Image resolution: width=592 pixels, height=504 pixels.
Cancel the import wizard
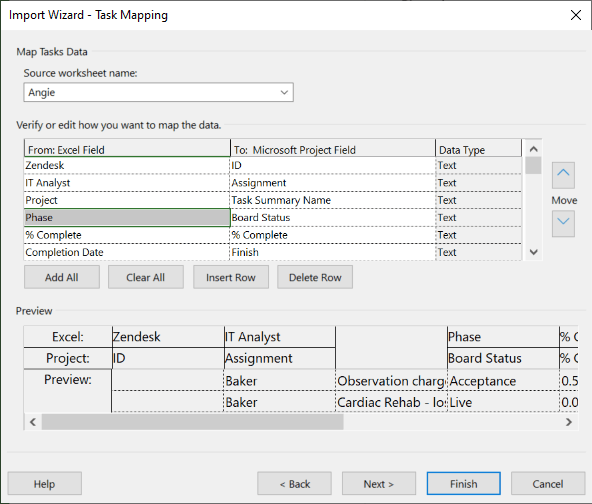tap(548, 483)
